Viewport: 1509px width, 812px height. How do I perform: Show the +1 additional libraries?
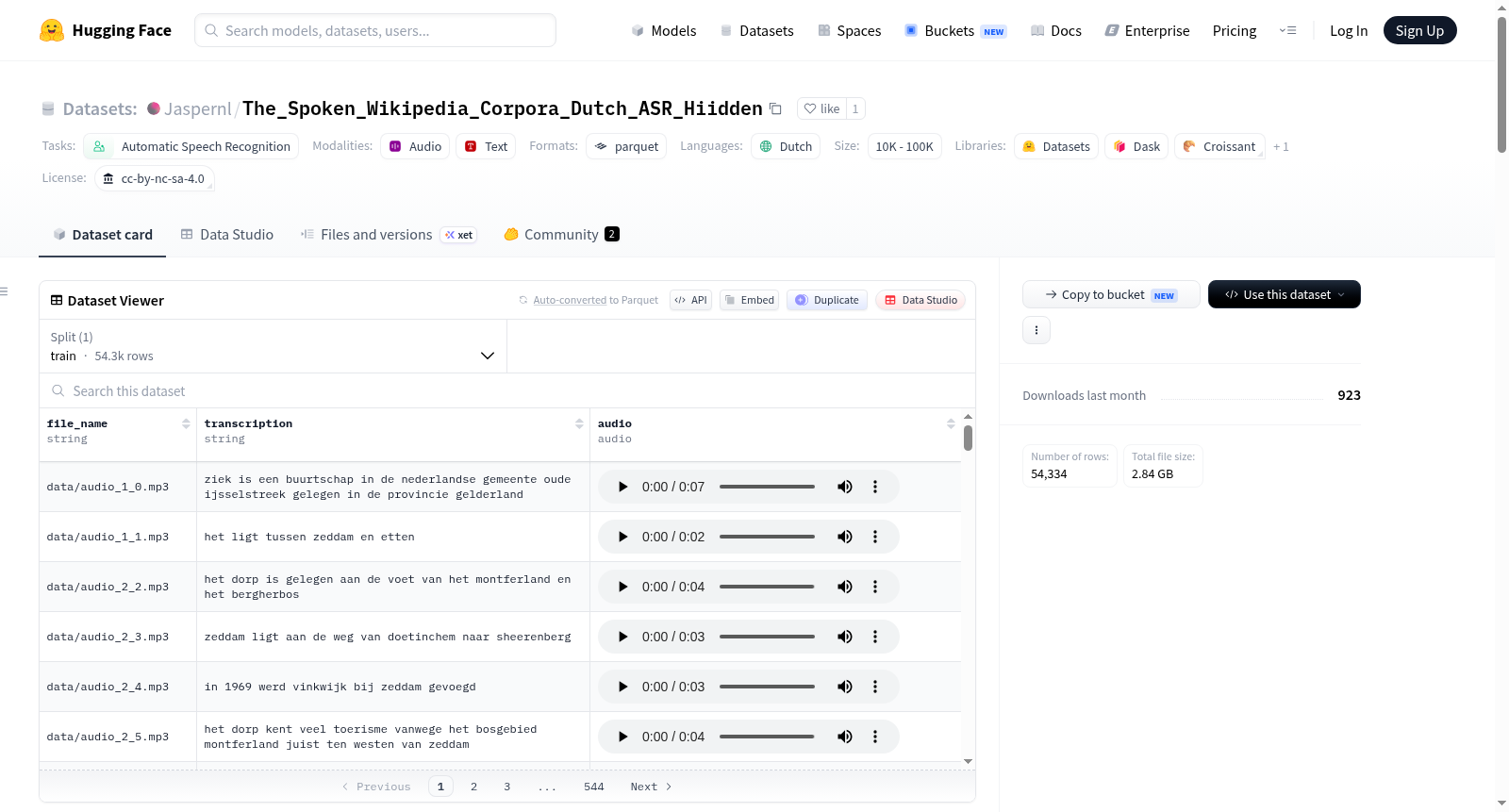[1281, 146]
